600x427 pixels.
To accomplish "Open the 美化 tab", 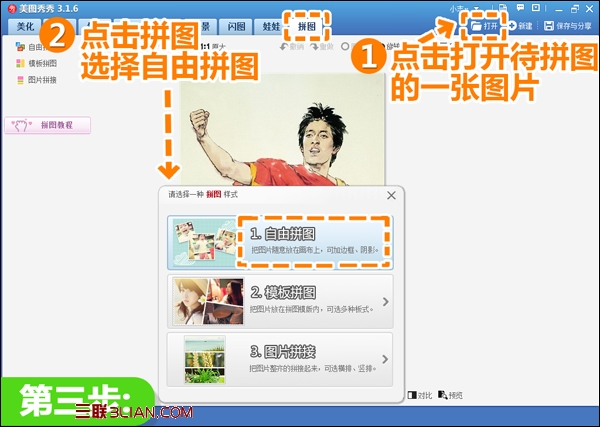I will (x=25, y=26).
